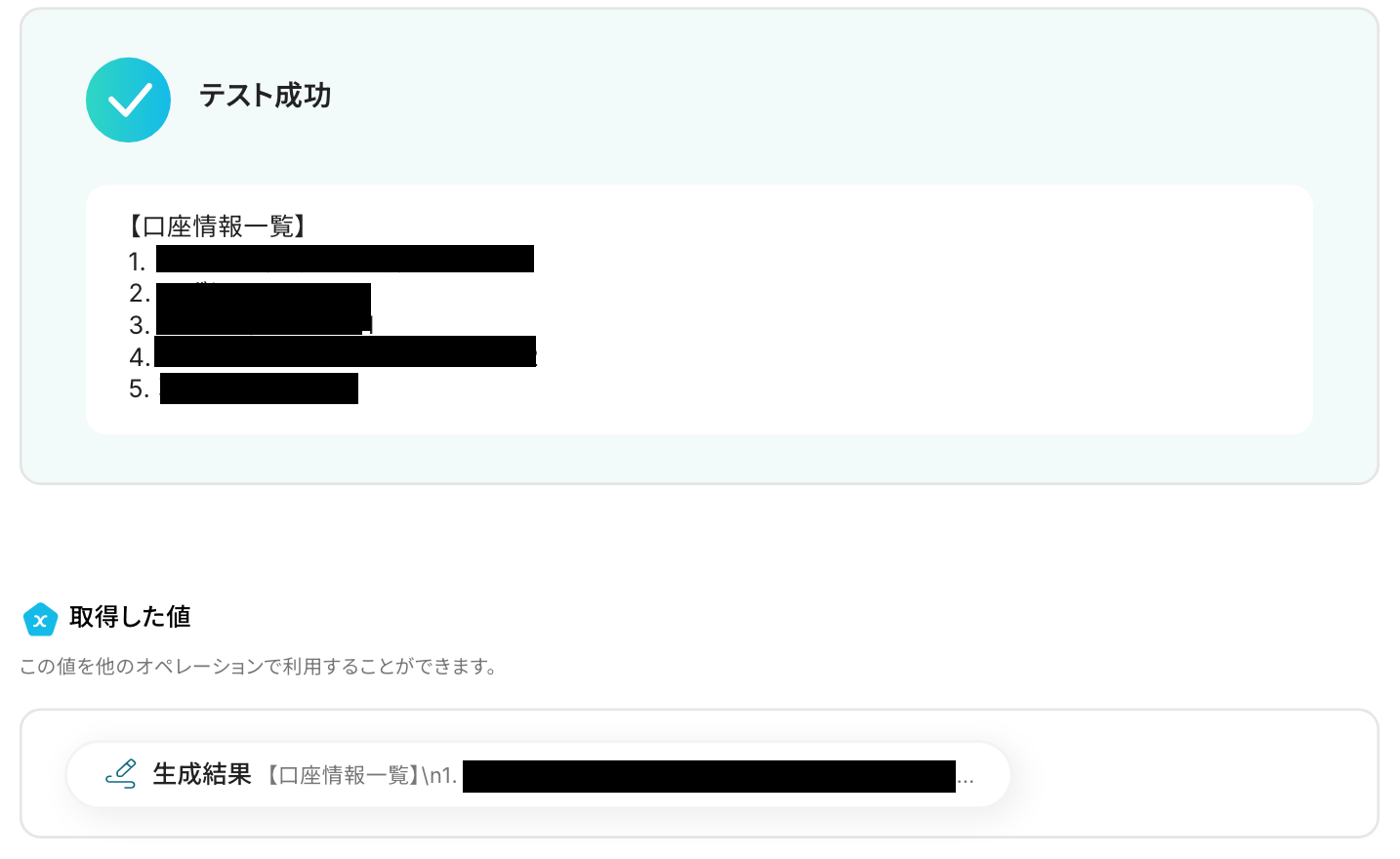Select list item number 2 in results
Image resolution: width=1400 pixels, height=859 pixels.
[250, 293]
